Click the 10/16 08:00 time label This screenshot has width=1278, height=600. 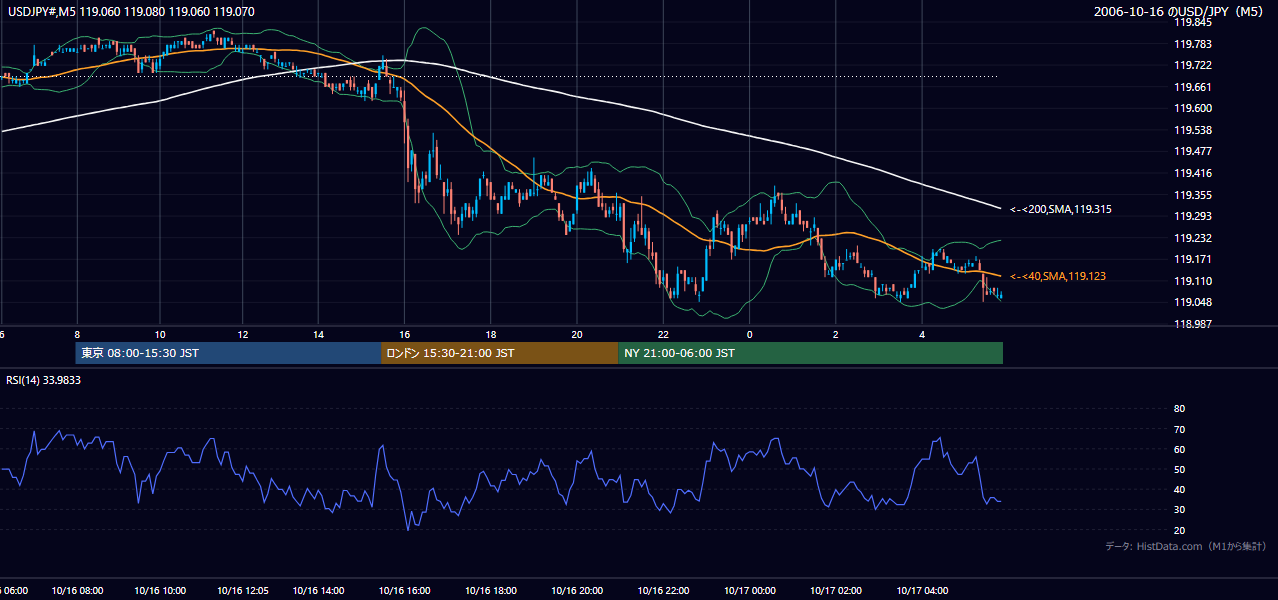tap(76, 591)
